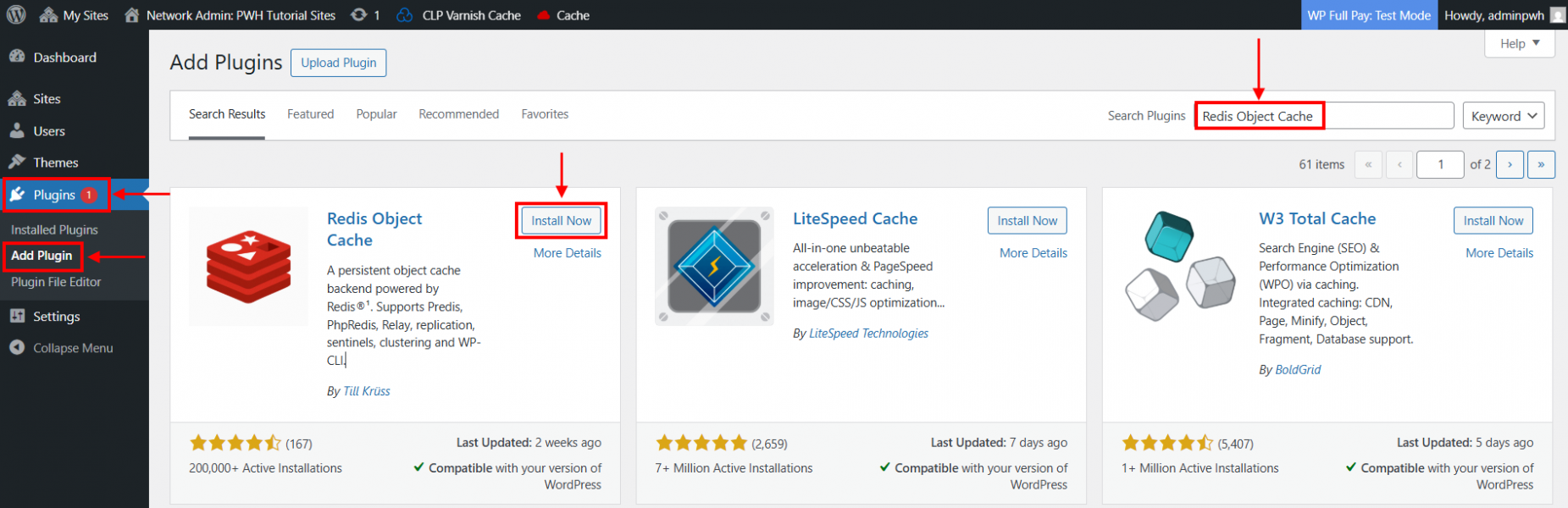
Task: Select the Search Results tab
Action: tap(227, 114)
